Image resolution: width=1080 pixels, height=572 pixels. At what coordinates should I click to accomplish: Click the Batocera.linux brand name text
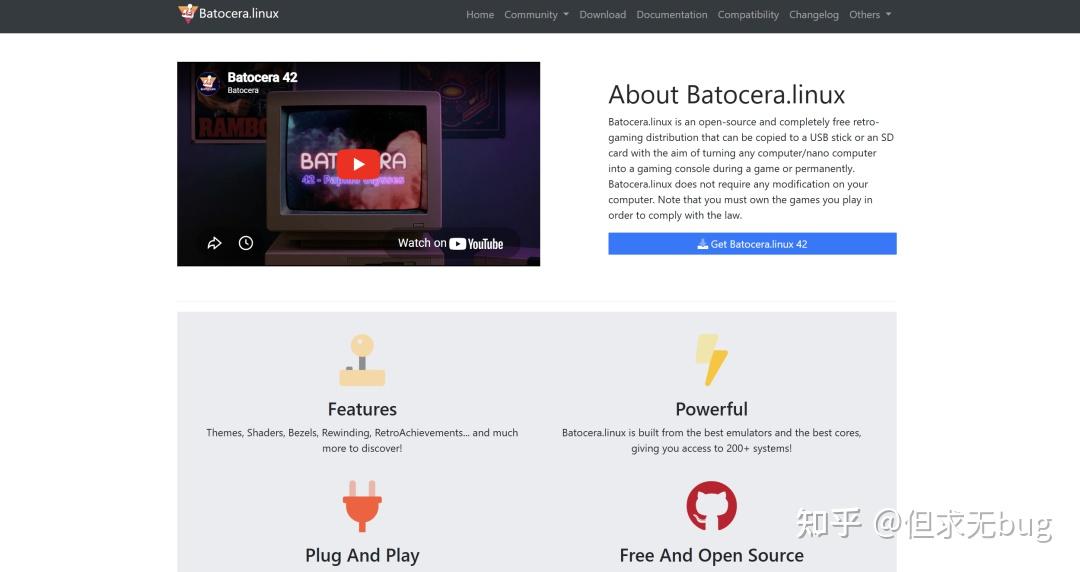pyautogui.click(x=239, y=13)
